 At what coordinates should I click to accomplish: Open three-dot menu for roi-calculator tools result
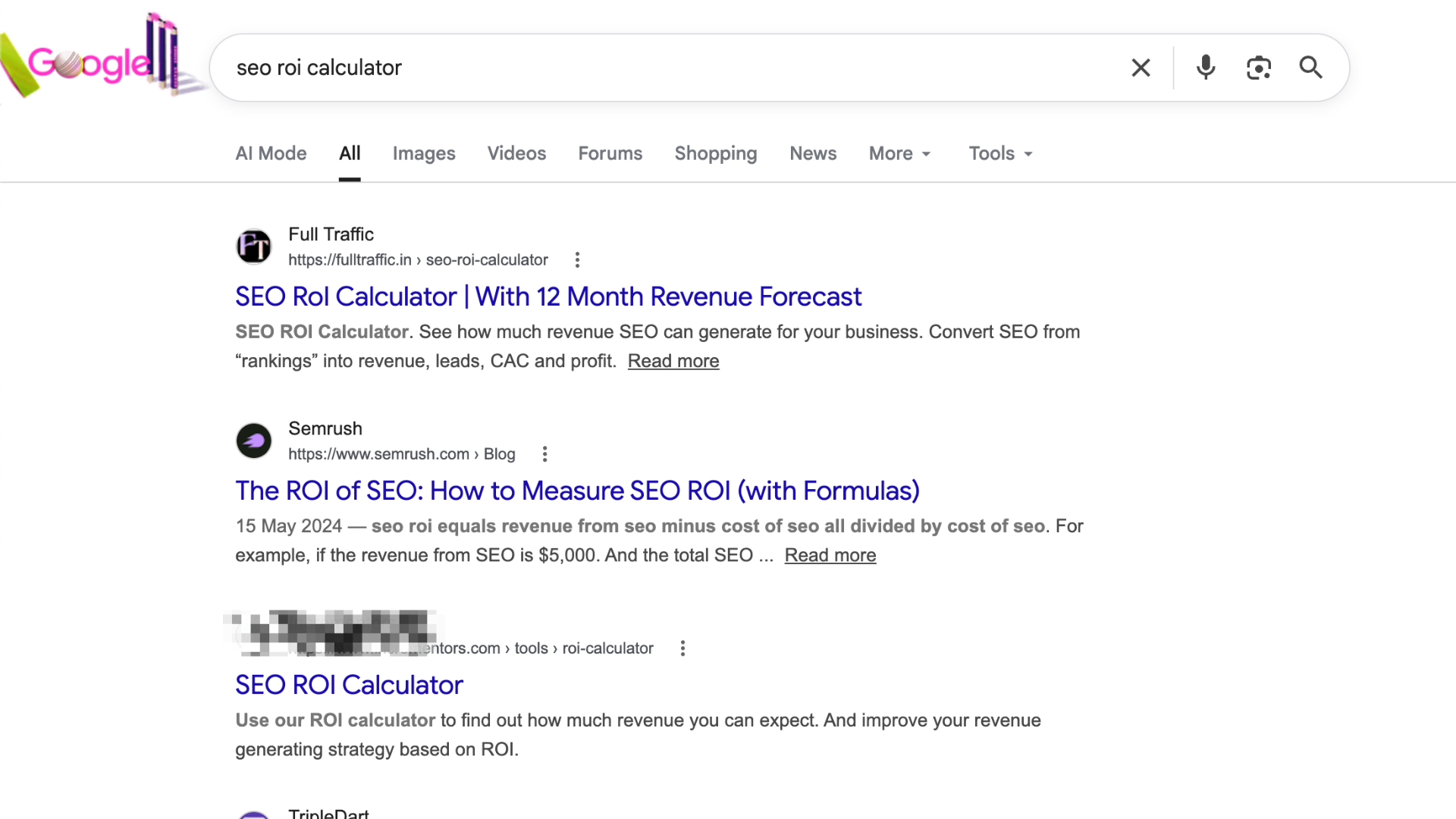[682, 648]
